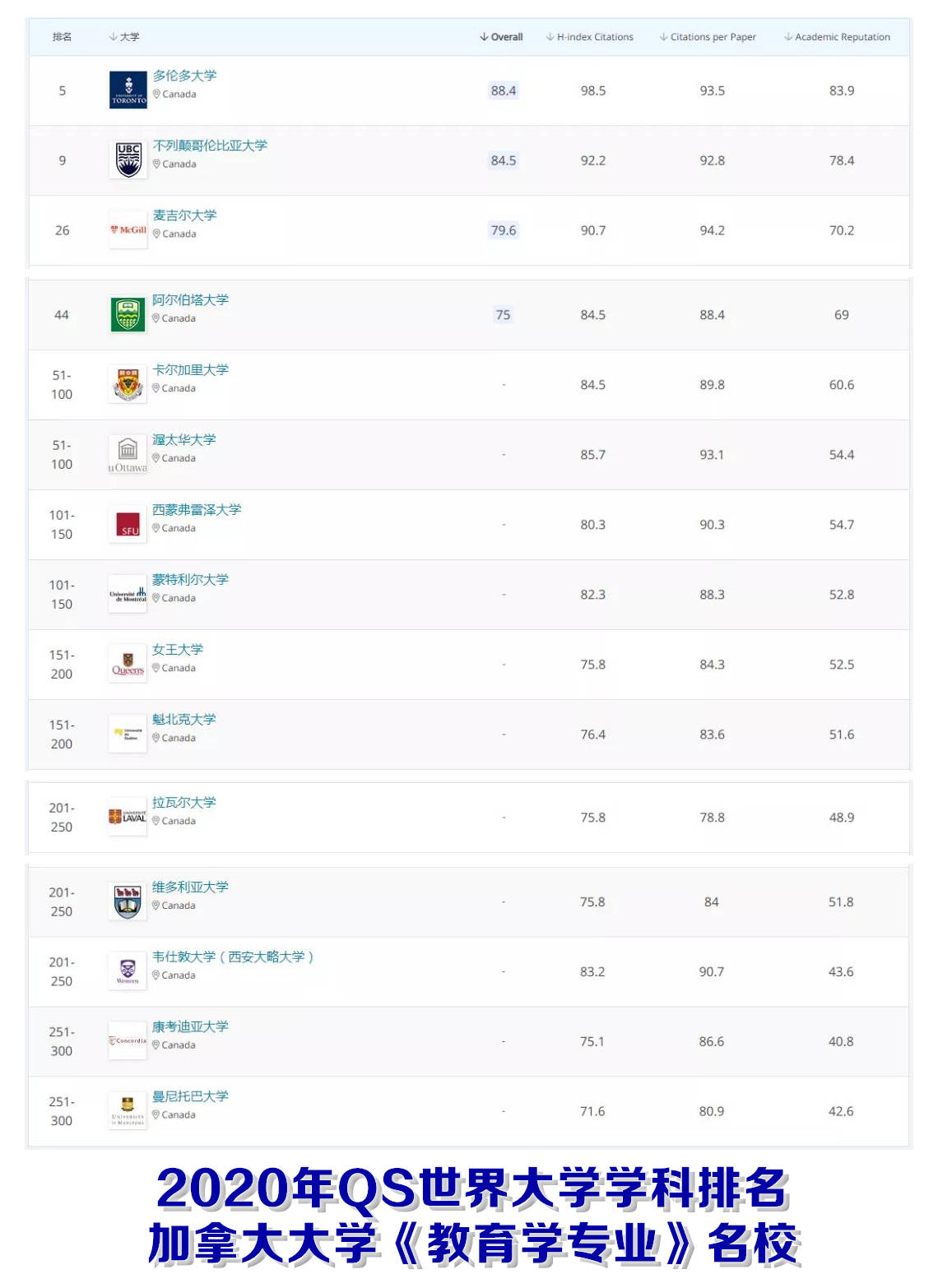Click the UBC crest logo
The width and height of the screenshot is (938, 1288).
(x=128, y=160)
